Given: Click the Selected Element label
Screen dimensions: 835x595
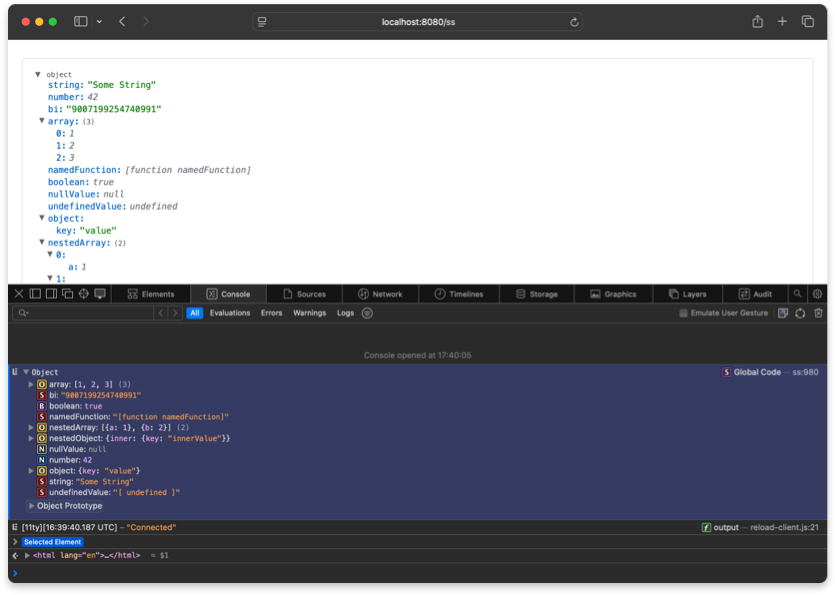Looking at the screenshot, I should (x=53, y=542).
